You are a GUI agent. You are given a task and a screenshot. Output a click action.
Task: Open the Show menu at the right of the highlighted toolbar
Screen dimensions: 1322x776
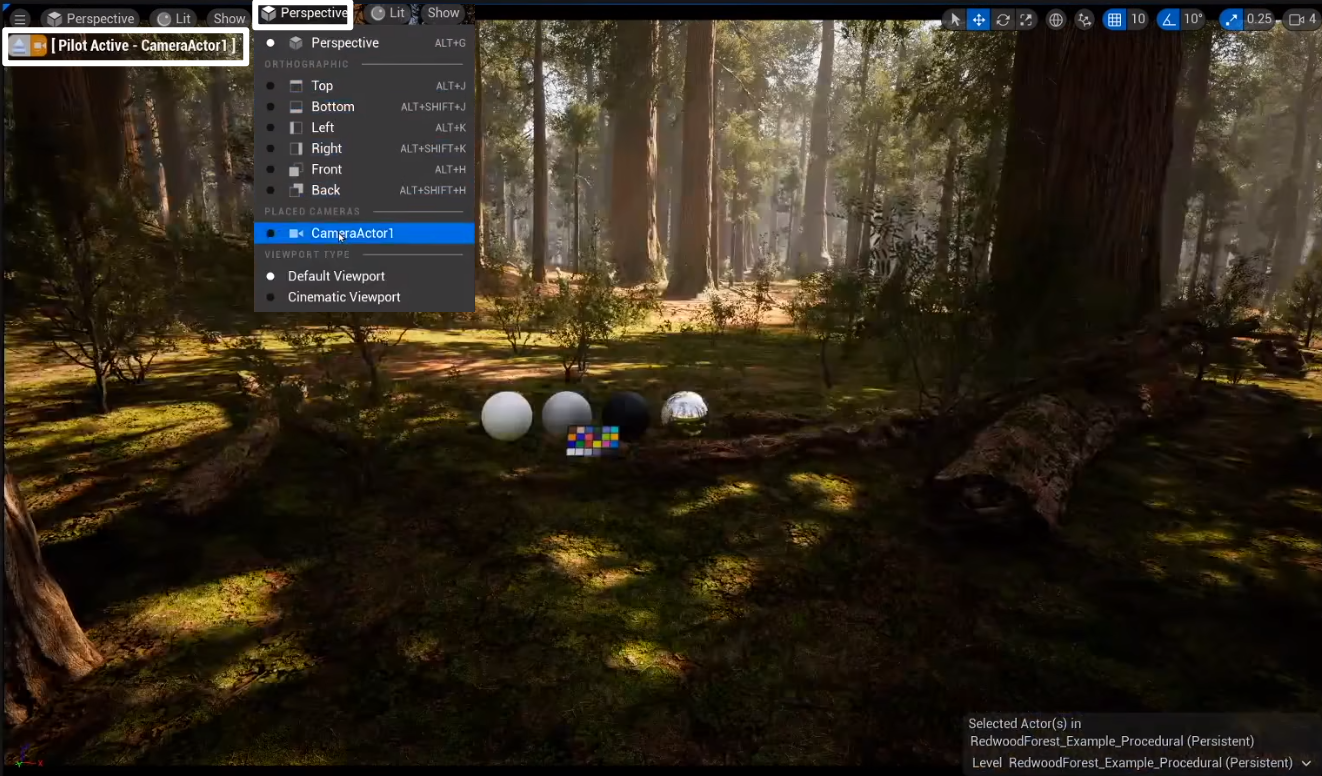pos(443,13)
